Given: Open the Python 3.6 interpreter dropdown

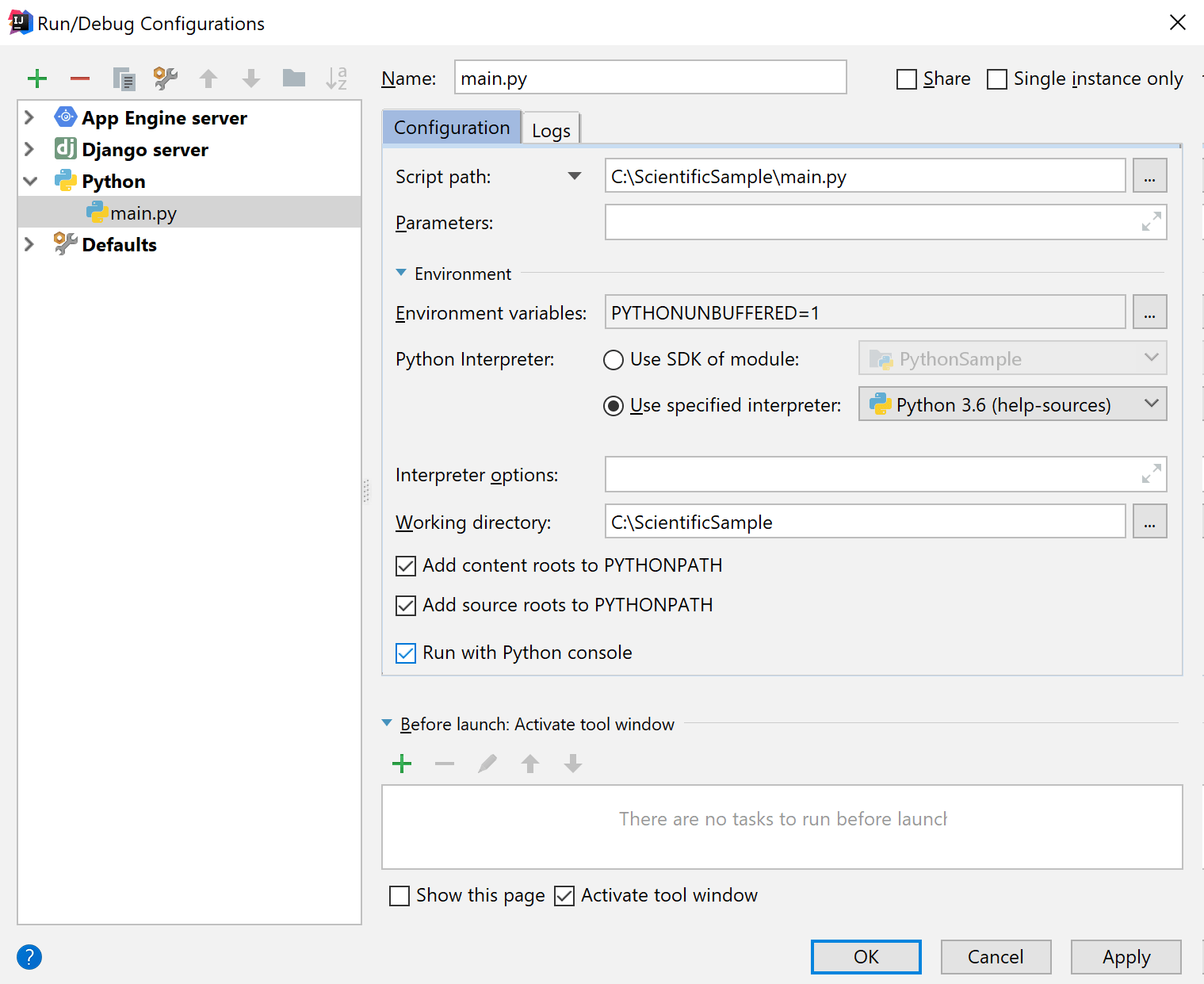Looking at the screenshot, I should pos(1012,404).
